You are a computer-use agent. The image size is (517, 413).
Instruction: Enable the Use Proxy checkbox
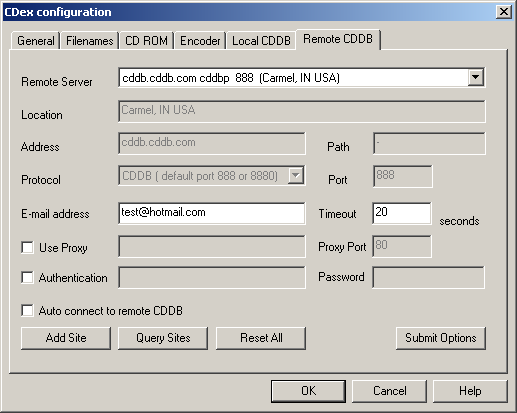[x=27, y=248]
